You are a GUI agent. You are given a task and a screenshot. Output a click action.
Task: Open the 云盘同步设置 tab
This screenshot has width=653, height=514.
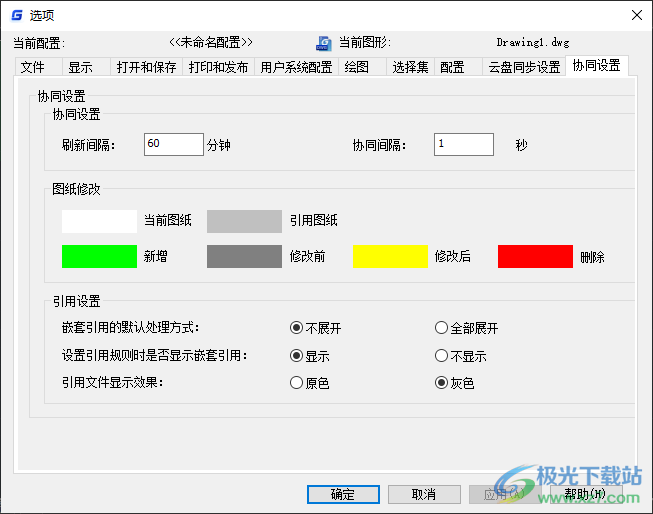pyautogui.click(x=524, y=67)
